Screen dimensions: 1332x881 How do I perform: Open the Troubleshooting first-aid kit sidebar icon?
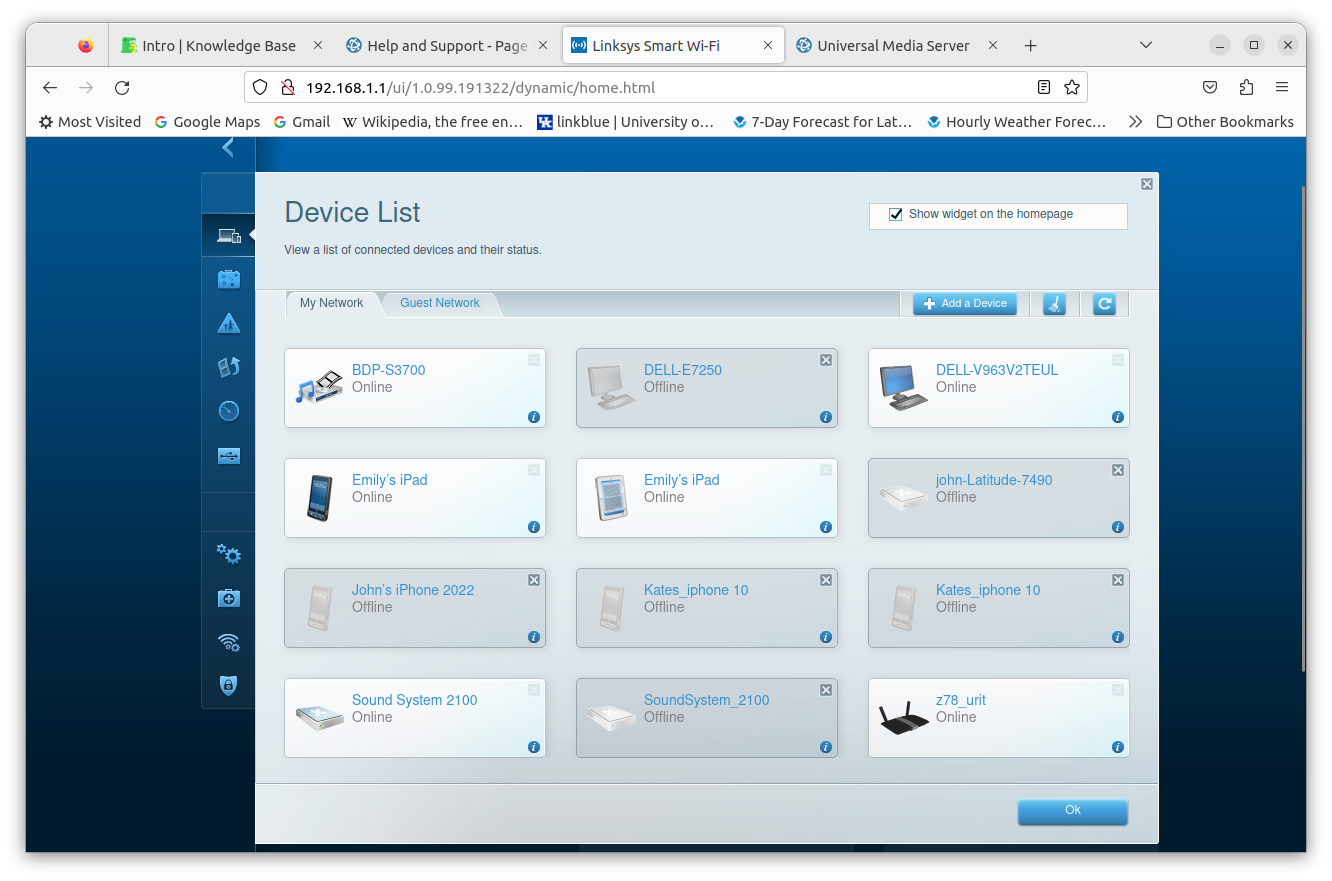coord(229,598)
